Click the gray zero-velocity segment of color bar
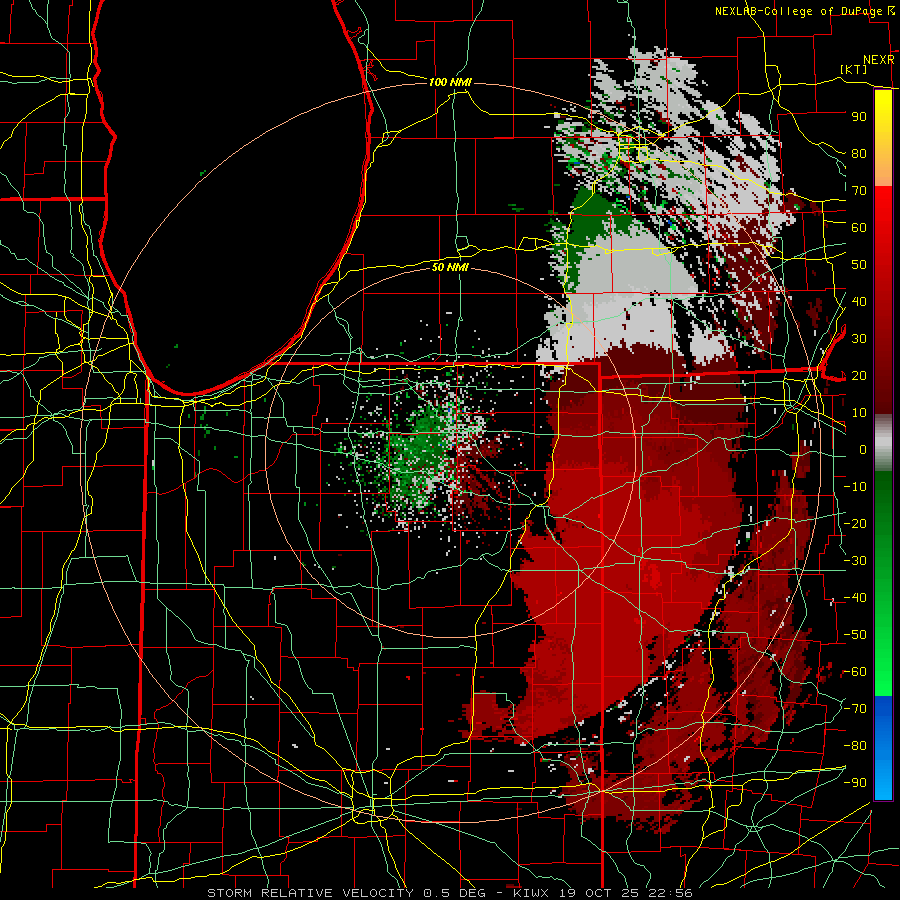 (883, 443)
